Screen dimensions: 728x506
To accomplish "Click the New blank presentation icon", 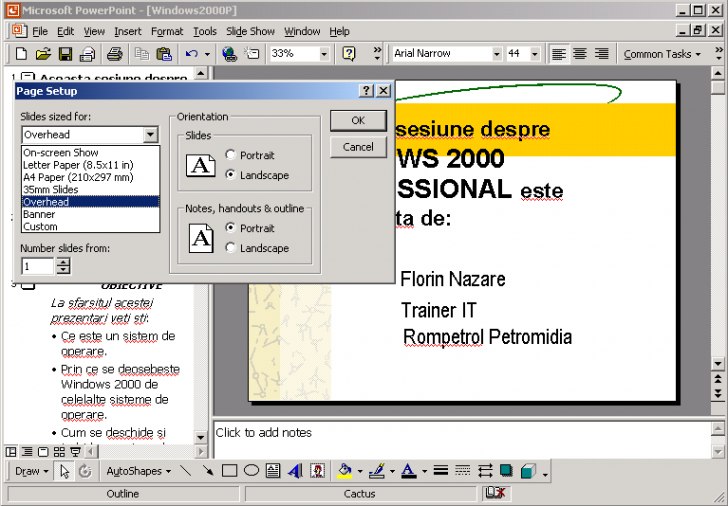I will (21, 54).
